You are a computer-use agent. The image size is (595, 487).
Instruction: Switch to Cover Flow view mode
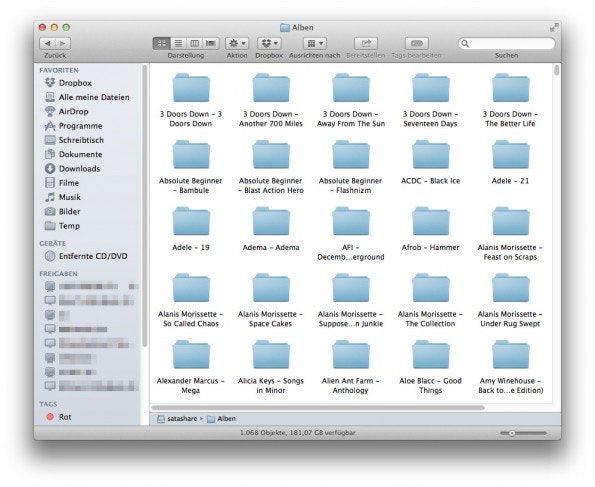point(211,43)
